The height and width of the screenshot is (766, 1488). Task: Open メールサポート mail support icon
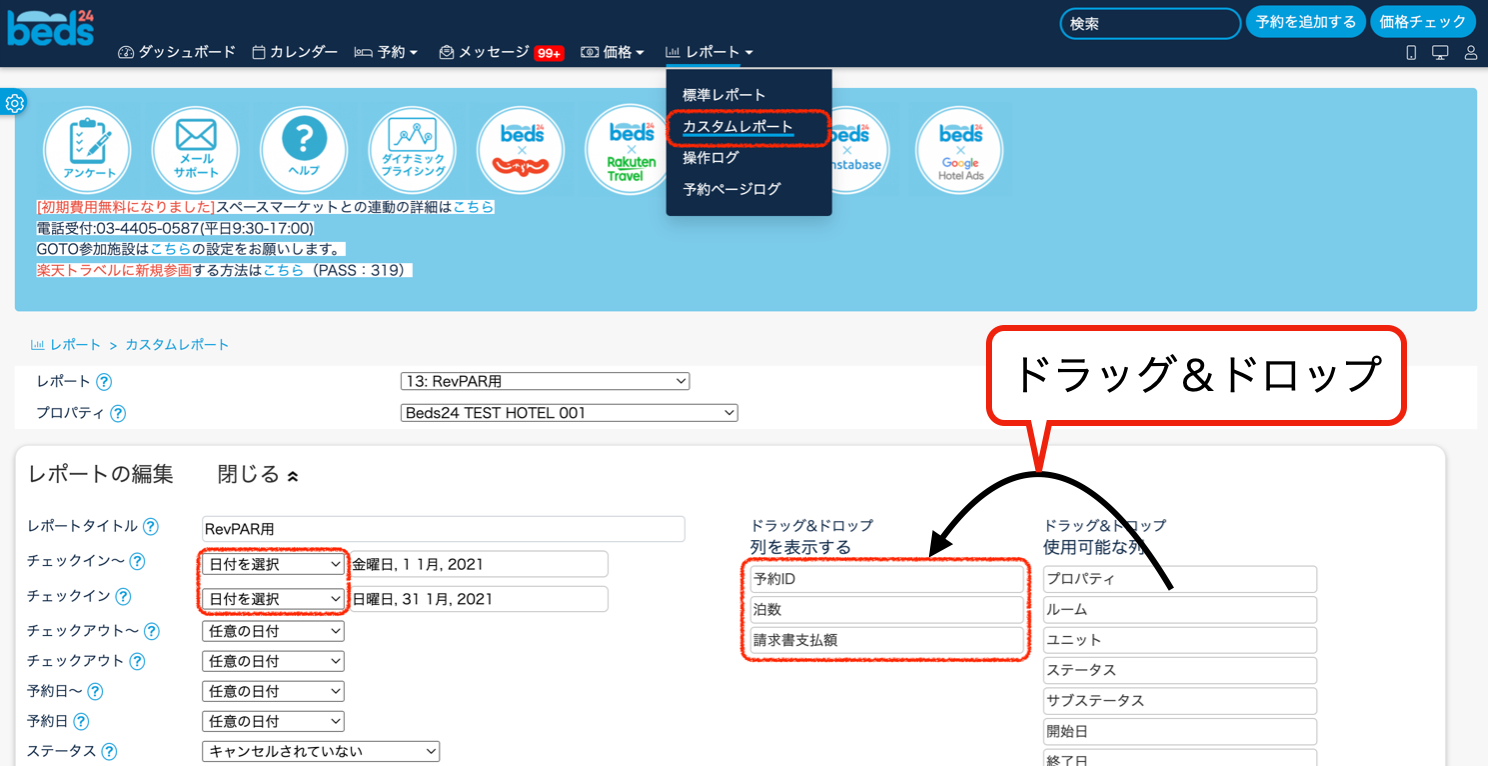coord(196,150)
